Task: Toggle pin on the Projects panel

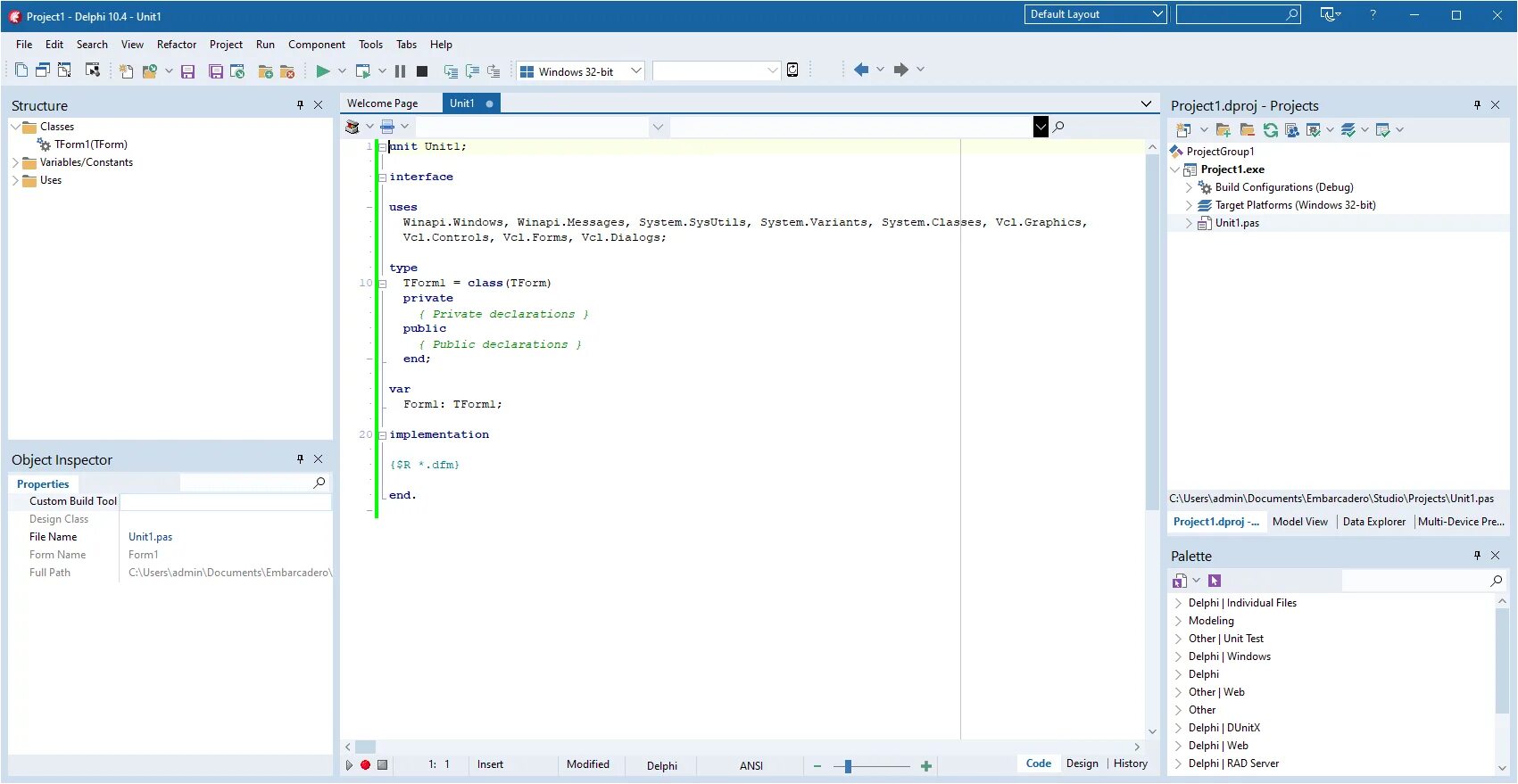Action: point(1477,105)
